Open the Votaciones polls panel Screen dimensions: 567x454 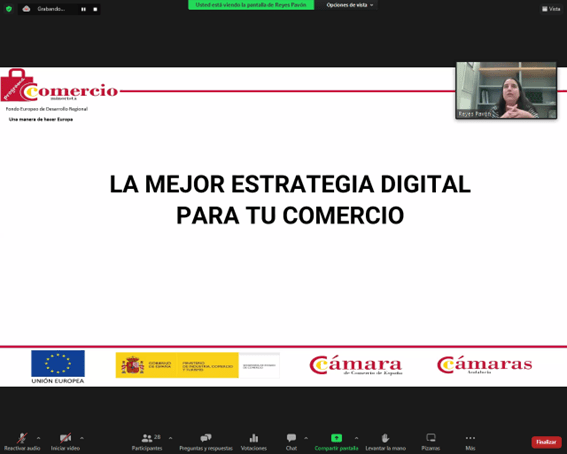pos(254,442)
